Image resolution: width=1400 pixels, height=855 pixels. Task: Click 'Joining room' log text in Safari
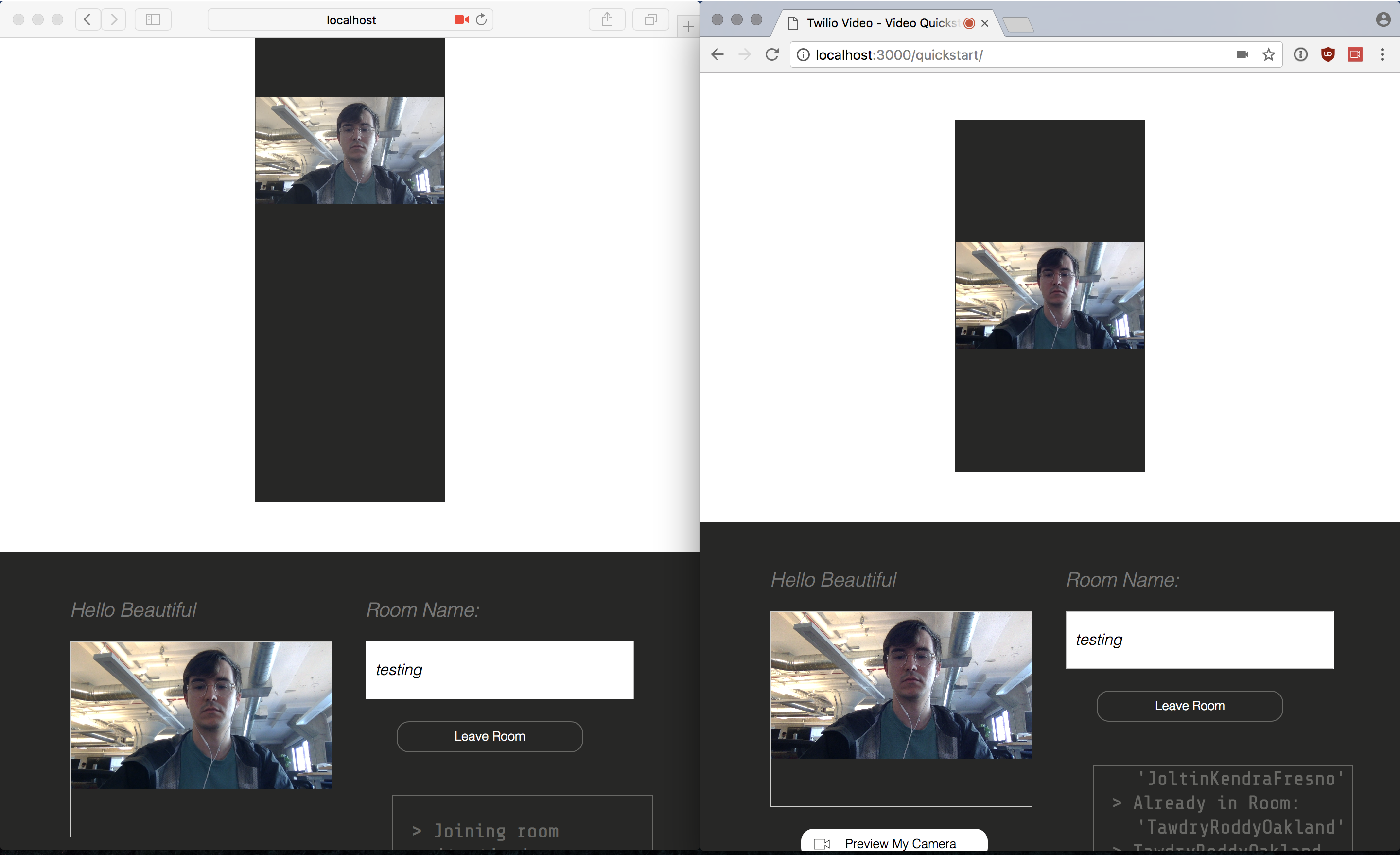point(496,831)
